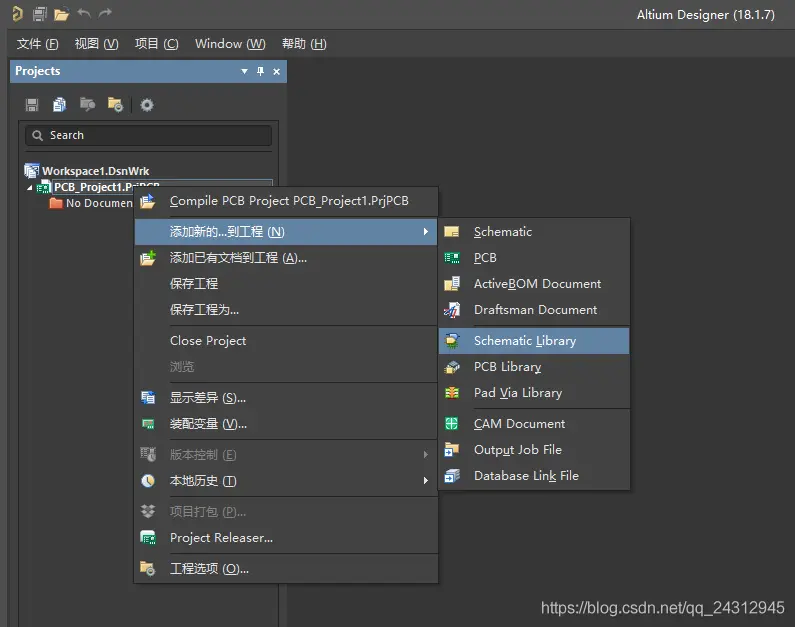Click the add existing document icon
This screenshot has height=627, width=795.
[148, 258]
